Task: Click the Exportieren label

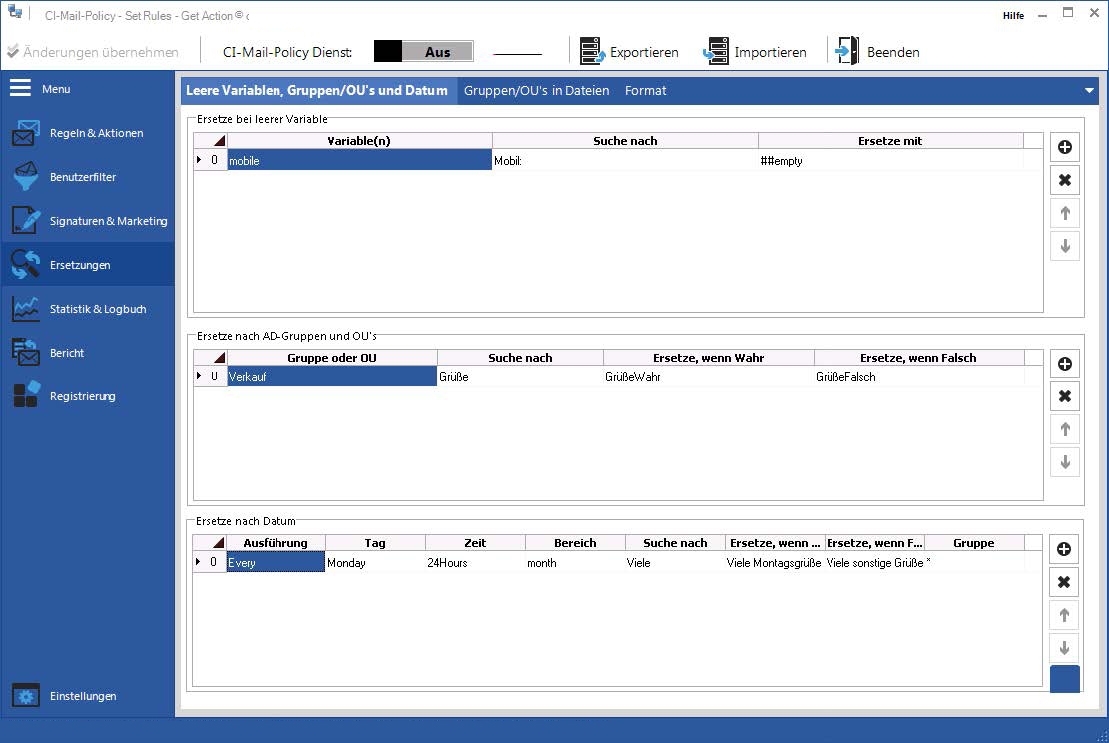Action: click(x=644, y=52)
